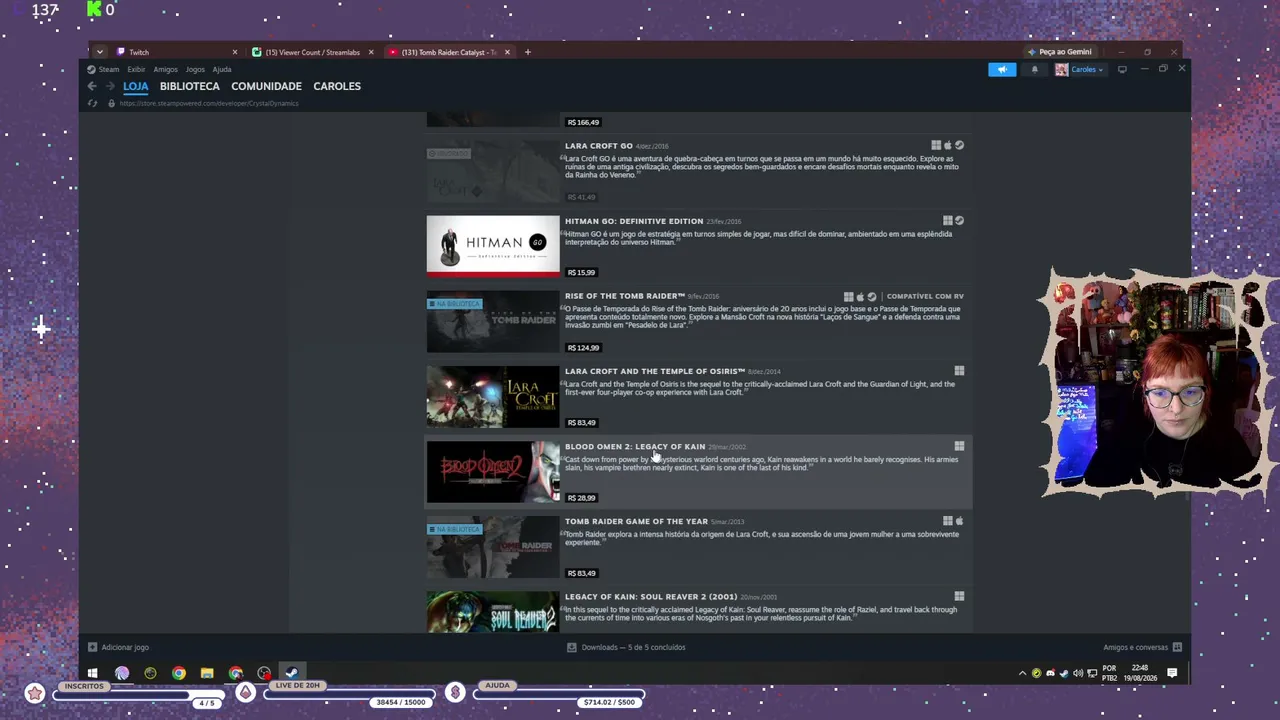
Task: Click the Steam store URL address bar
Action: point(209,103)
